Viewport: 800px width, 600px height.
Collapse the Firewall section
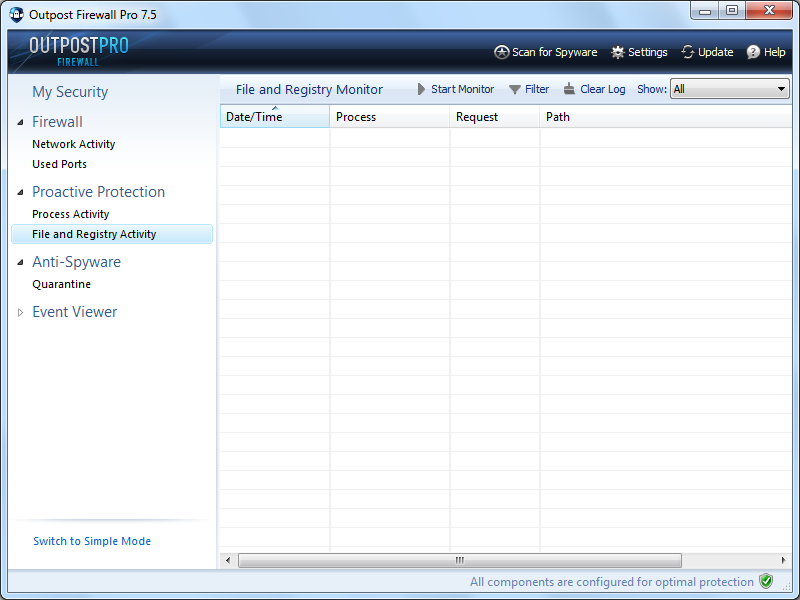(21, 122)
